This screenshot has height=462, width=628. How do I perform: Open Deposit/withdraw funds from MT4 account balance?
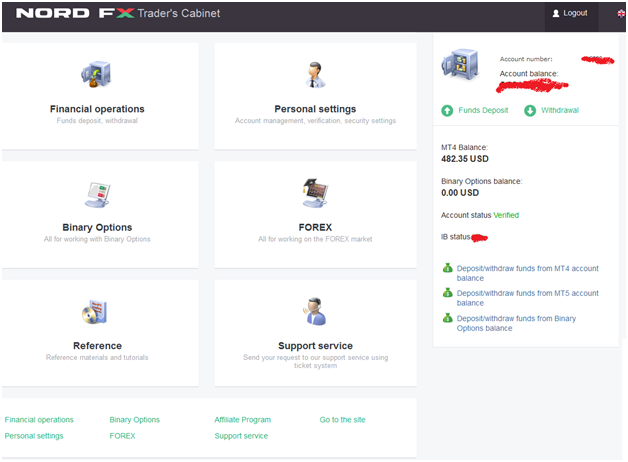(527, 273)
